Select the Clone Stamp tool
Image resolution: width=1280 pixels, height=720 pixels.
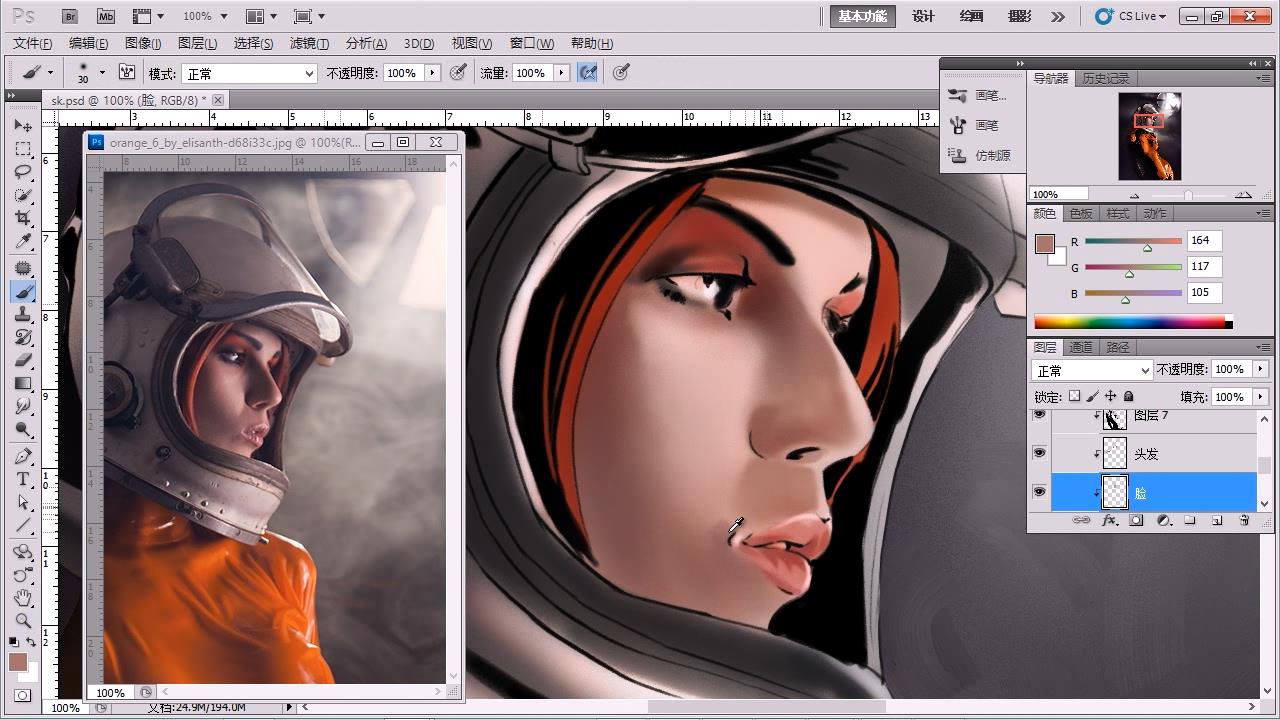click(x=23, y=315)
